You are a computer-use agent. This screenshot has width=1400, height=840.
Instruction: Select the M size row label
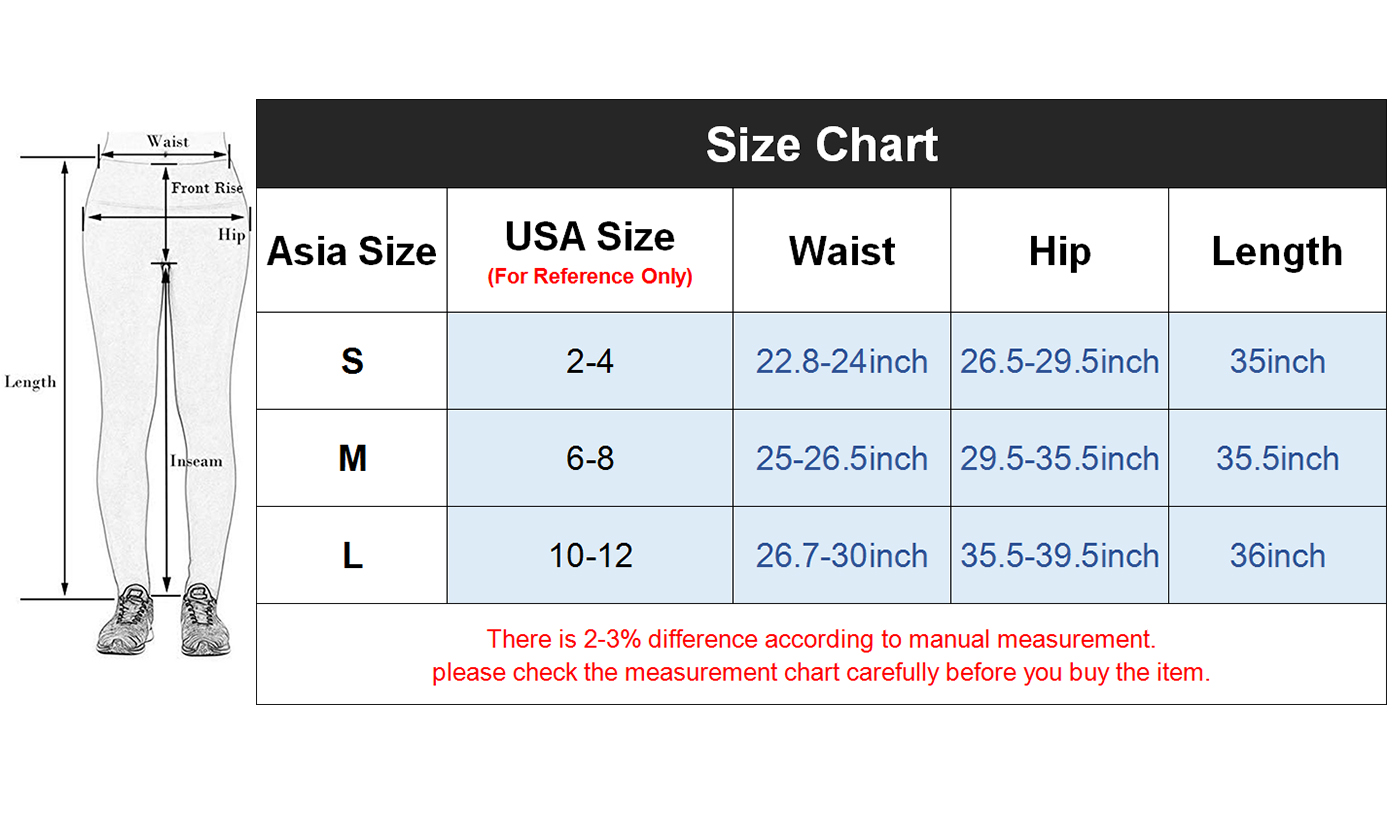[x=351, y=459]
